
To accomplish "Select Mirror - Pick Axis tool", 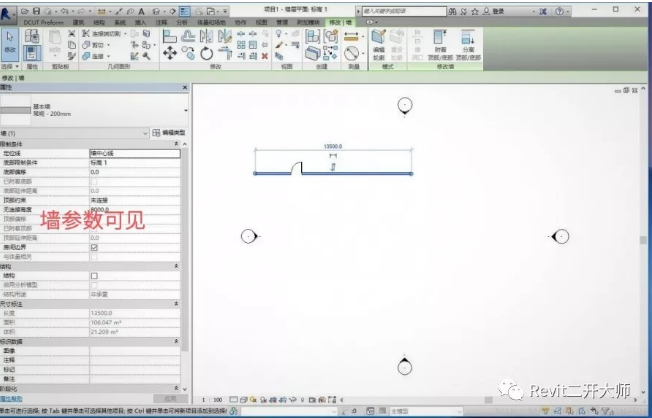I will click(206, 36).
